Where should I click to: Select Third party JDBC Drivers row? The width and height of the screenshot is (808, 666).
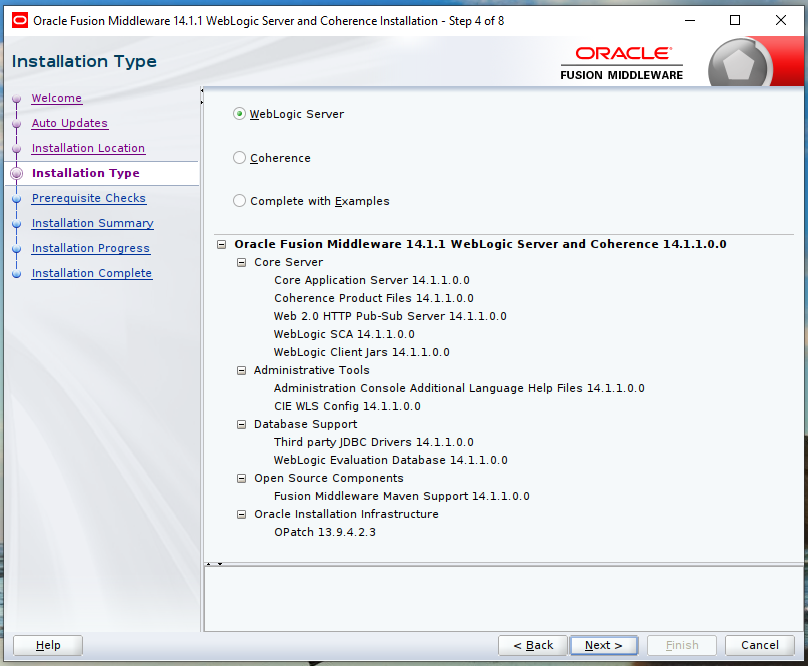pos(374,442)
